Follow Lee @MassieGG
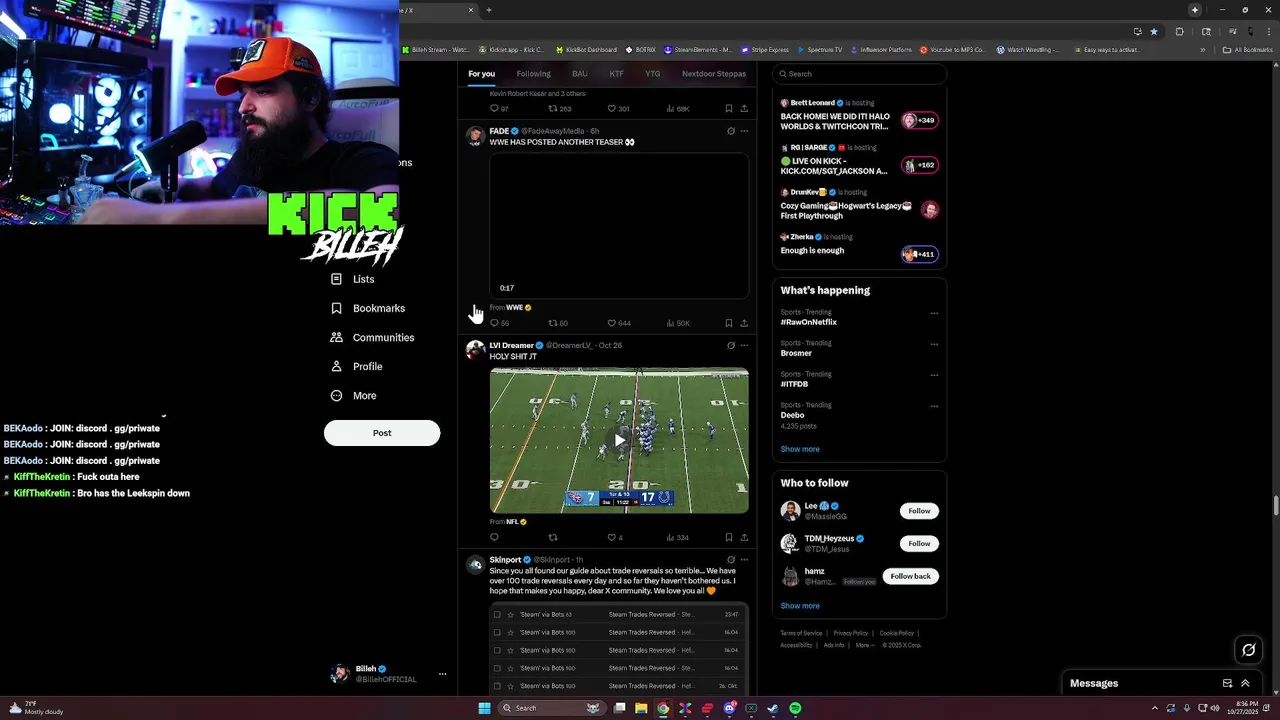The height and width of the screenshot is (720, 1280). [x=919, y=511]
